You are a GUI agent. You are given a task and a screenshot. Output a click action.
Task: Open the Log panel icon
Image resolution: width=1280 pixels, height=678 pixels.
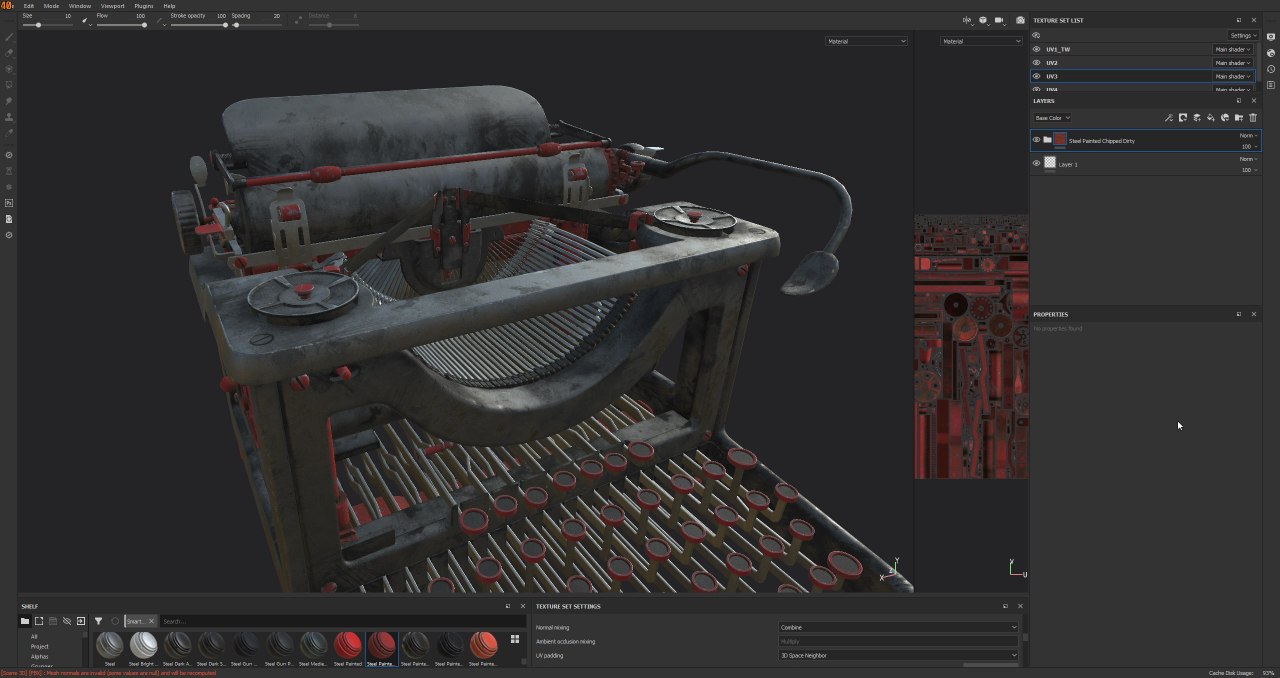tap(1270, 85)
